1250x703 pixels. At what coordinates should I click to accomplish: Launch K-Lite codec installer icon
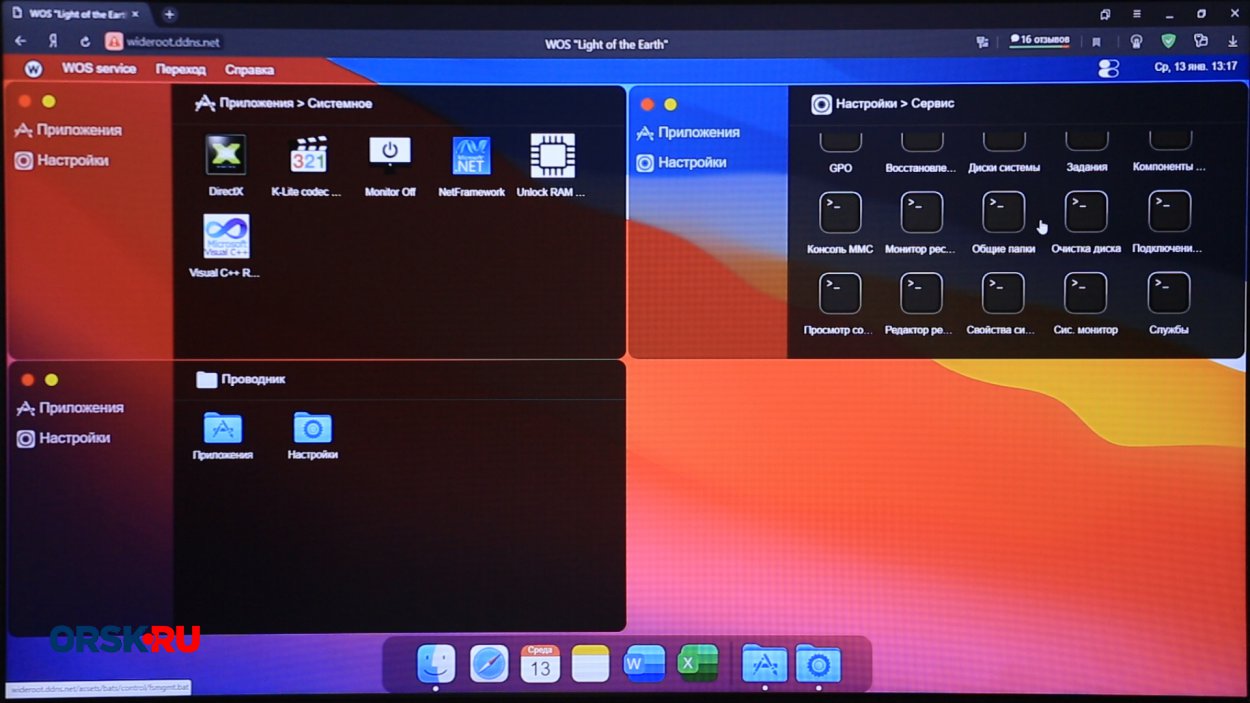pyautogui.click(x=308, y=156)
